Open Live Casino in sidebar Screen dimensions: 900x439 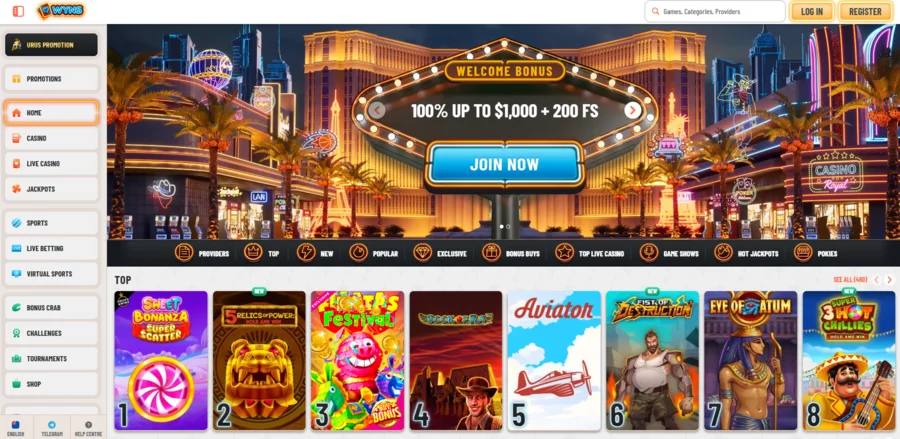(x=52, y=164)
